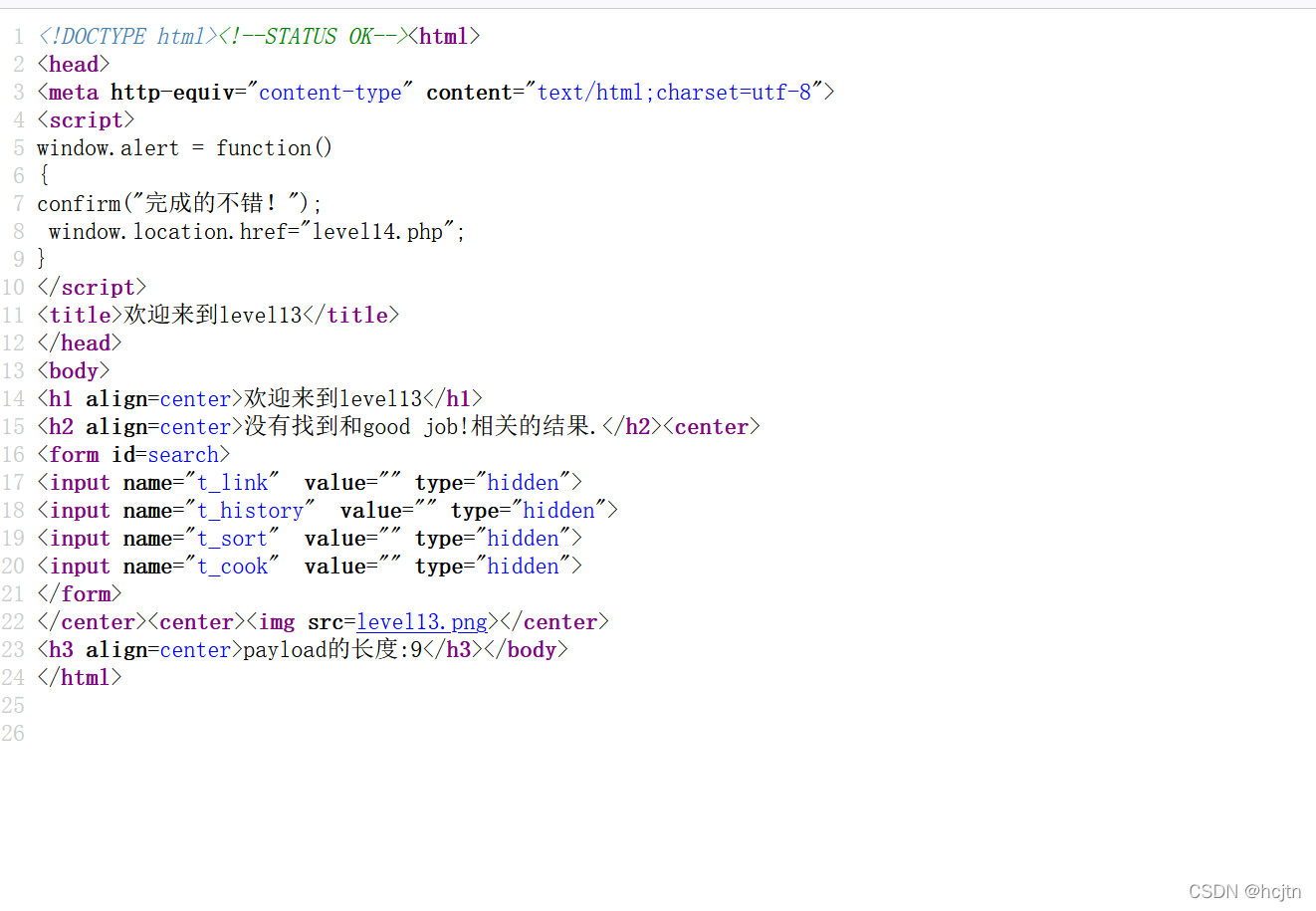This screenshot has height=911, width=1316.
Task: Click line number 13
Action: coord(13,371)
